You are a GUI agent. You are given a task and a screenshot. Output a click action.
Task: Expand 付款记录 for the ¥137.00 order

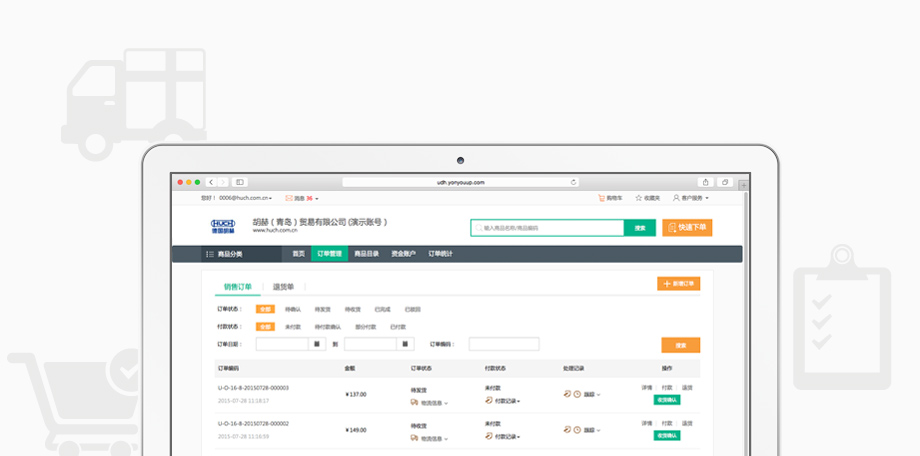(x=507, y=401)
